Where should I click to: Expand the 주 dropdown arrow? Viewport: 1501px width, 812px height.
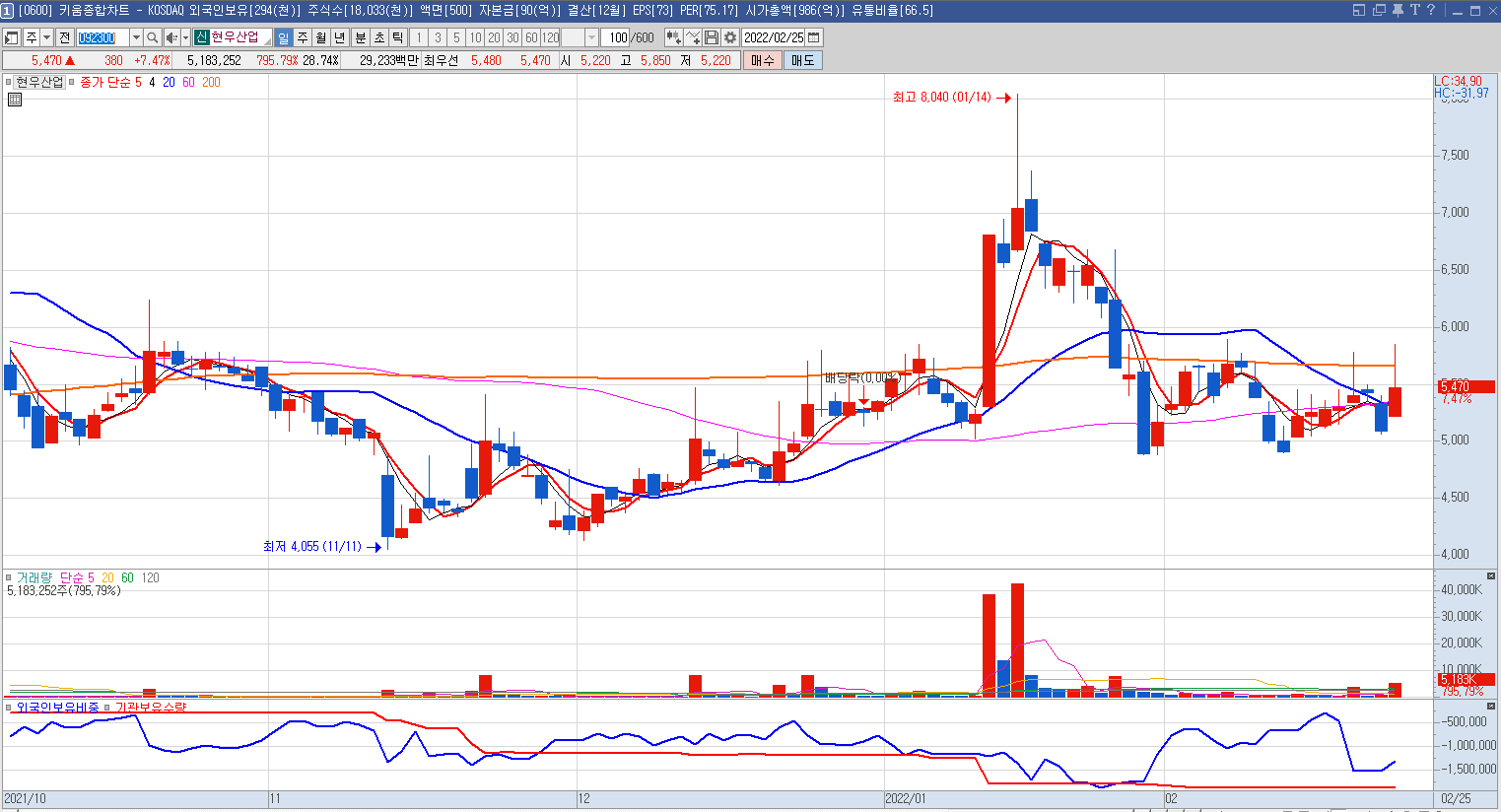46,37
